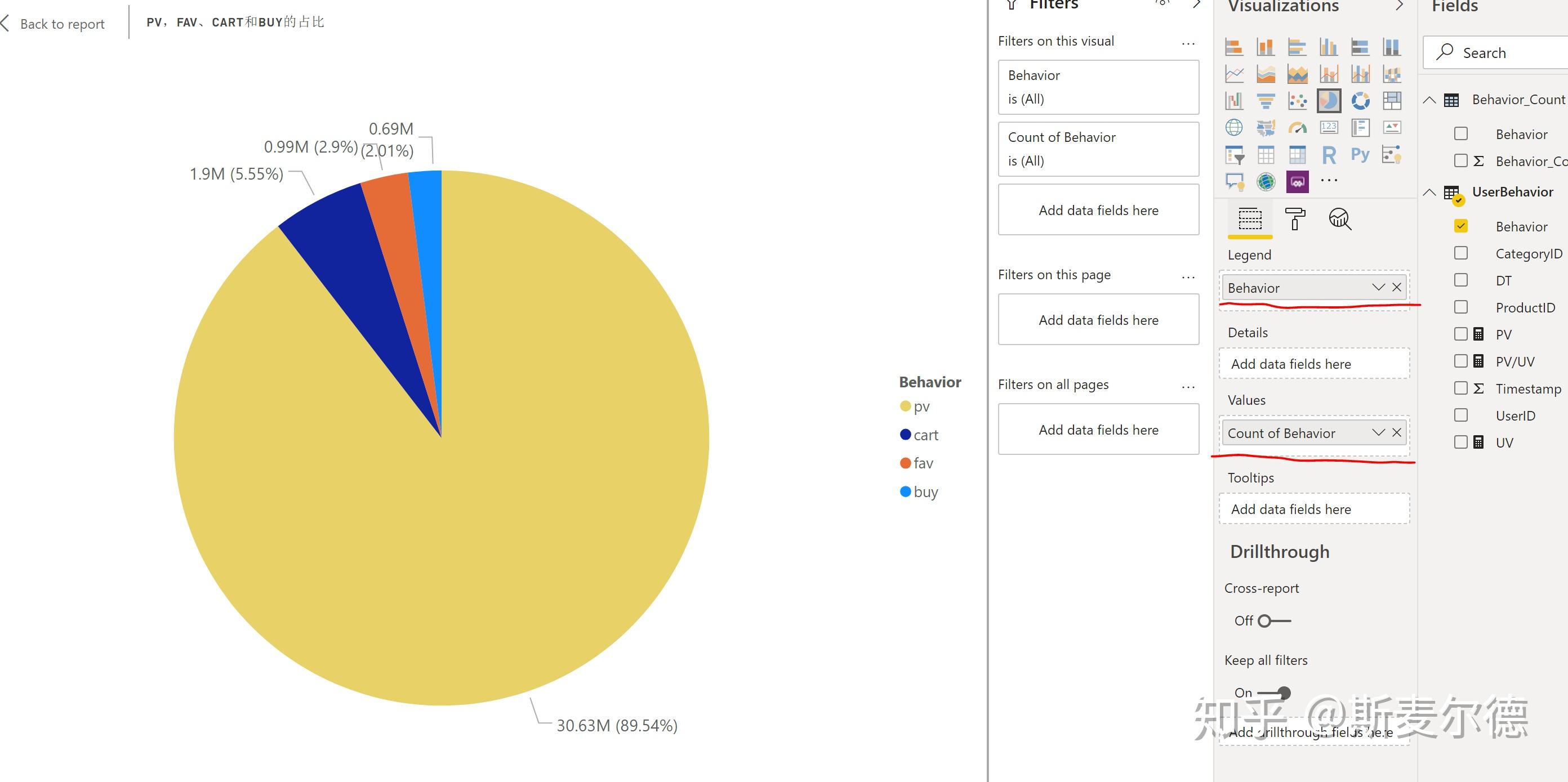This screenshot has width=1568, height=782.
Task: Select the Python visual
Action: (x=1360, y=155)
